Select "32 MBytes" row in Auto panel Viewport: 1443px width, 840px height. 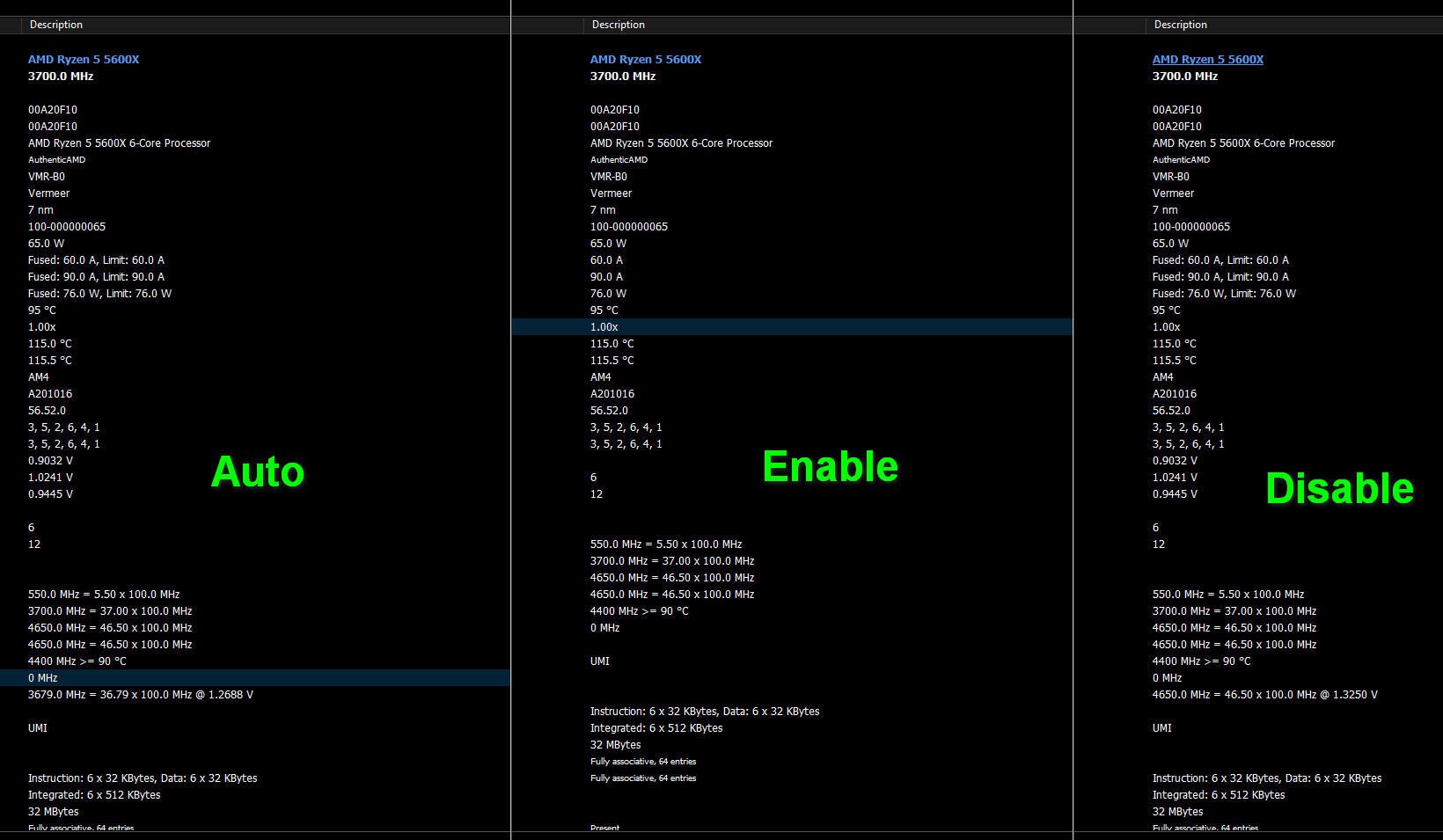[x=54, y=812]
